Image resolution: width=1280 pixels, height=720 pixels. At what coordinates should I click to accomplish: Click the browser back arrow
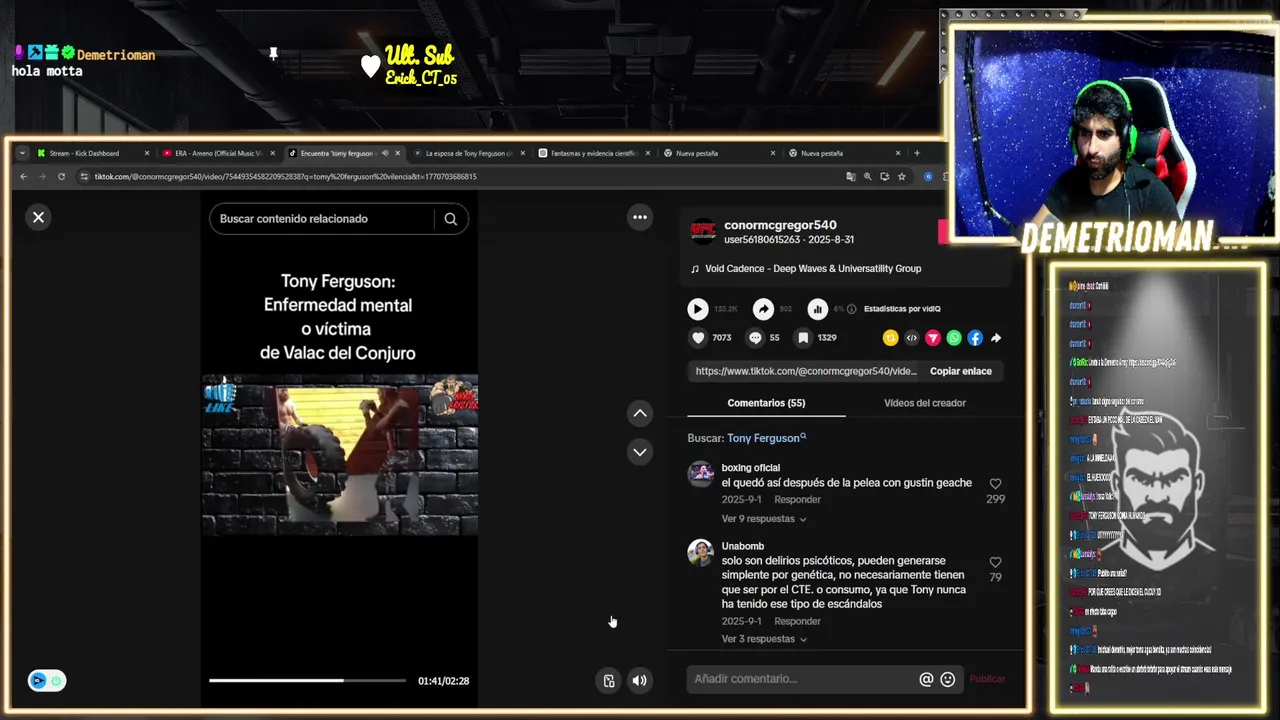(23, 176)
